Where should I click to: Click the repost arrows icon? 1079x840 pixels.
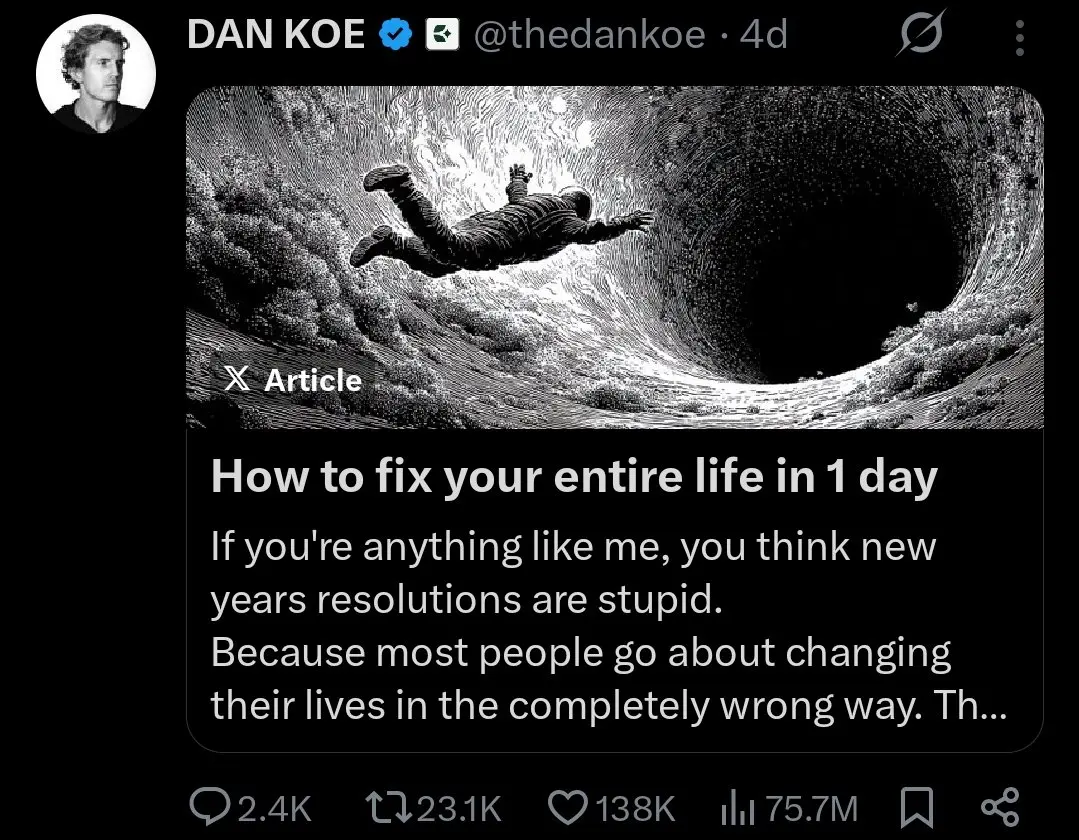point(388,808)
